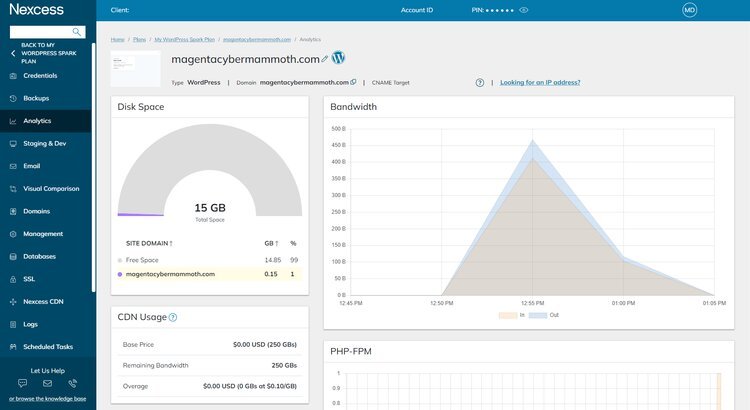
Task: Sort by GB column header
Action: pyautogui.click(x=271, y=244)
